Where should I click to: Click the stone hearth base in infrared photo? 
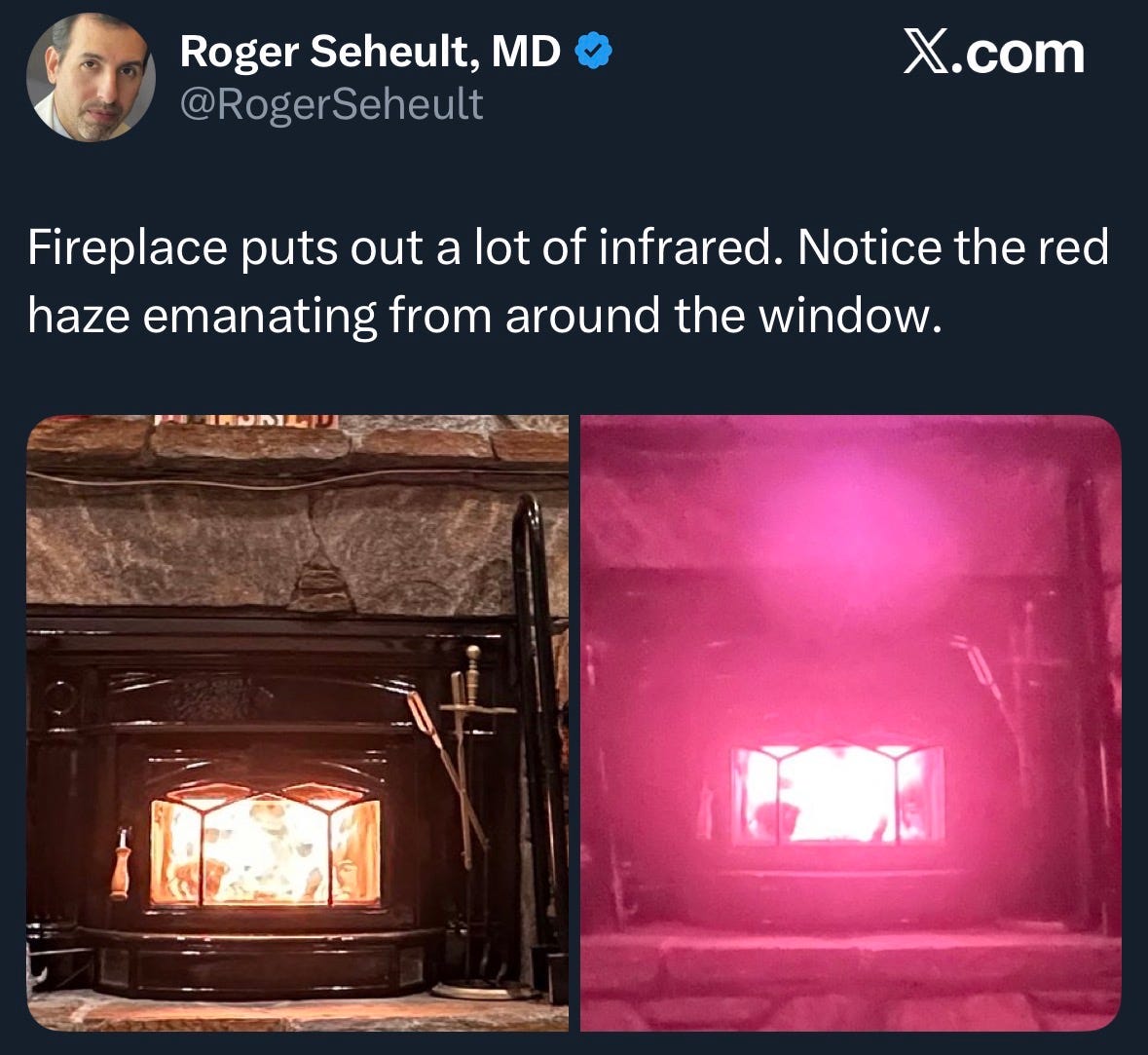(851, 982)
